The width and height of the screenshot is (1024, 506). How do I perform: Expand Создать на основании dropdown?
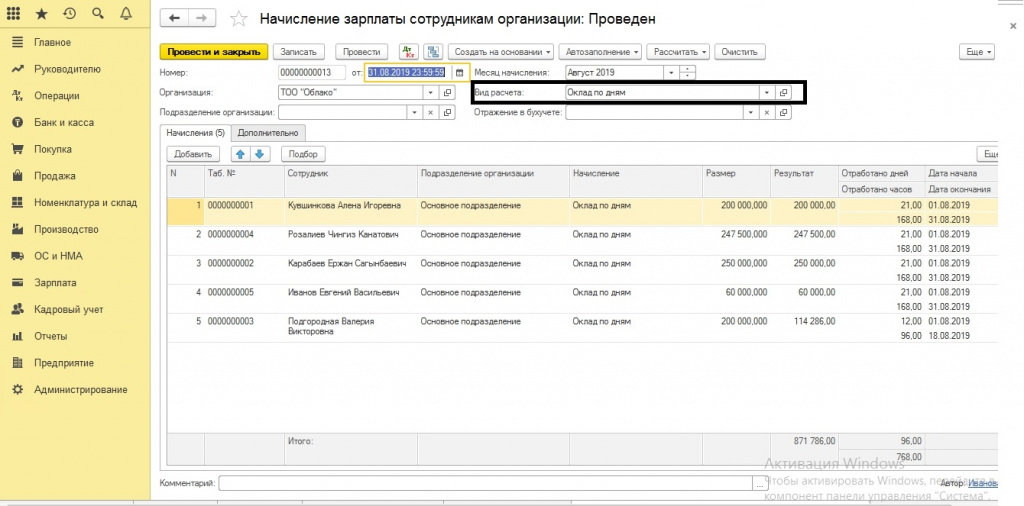[502, 52]
